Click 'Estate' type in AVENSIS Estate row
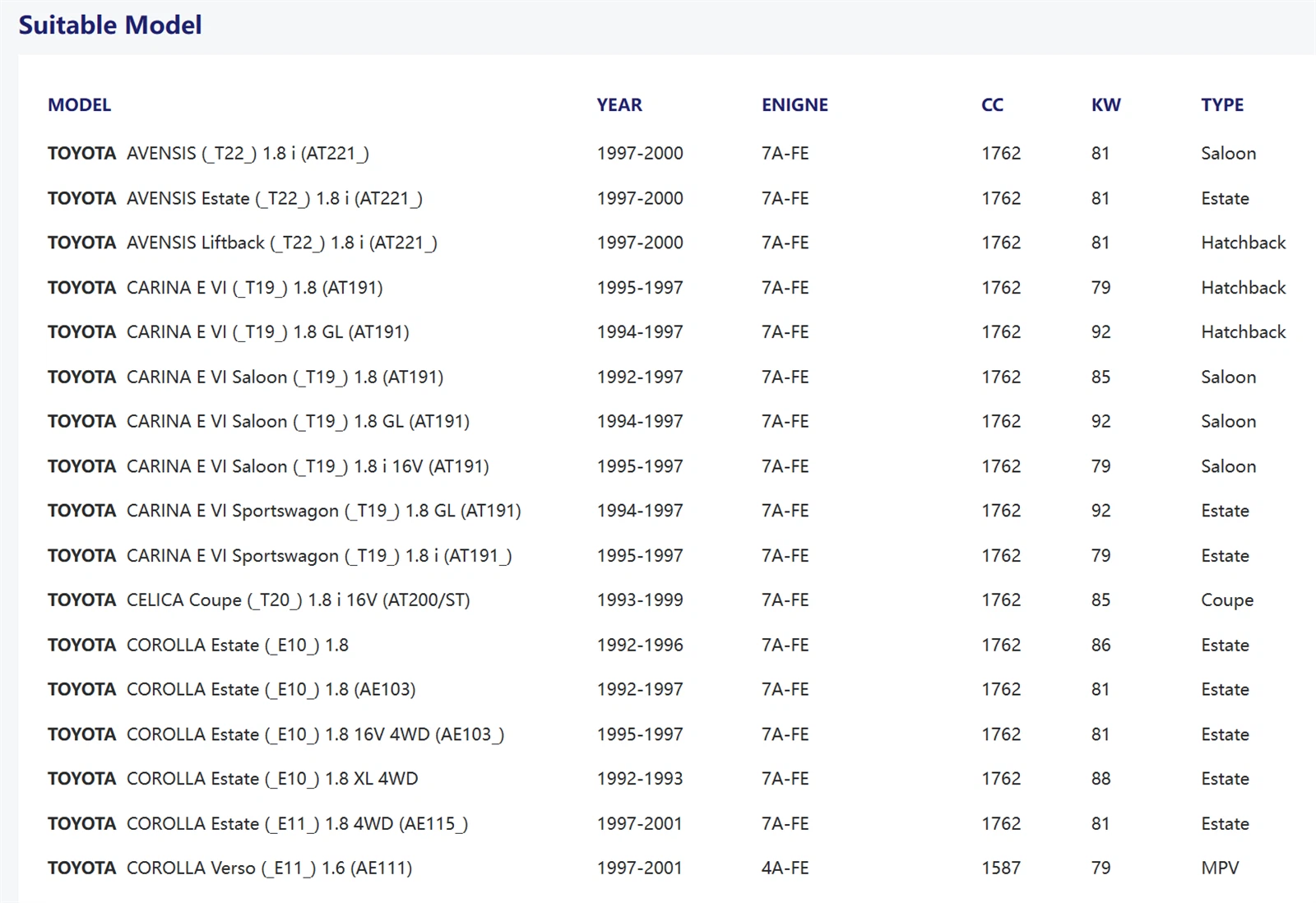This screenshot has height=903, width=1316. click(1225, 198)
